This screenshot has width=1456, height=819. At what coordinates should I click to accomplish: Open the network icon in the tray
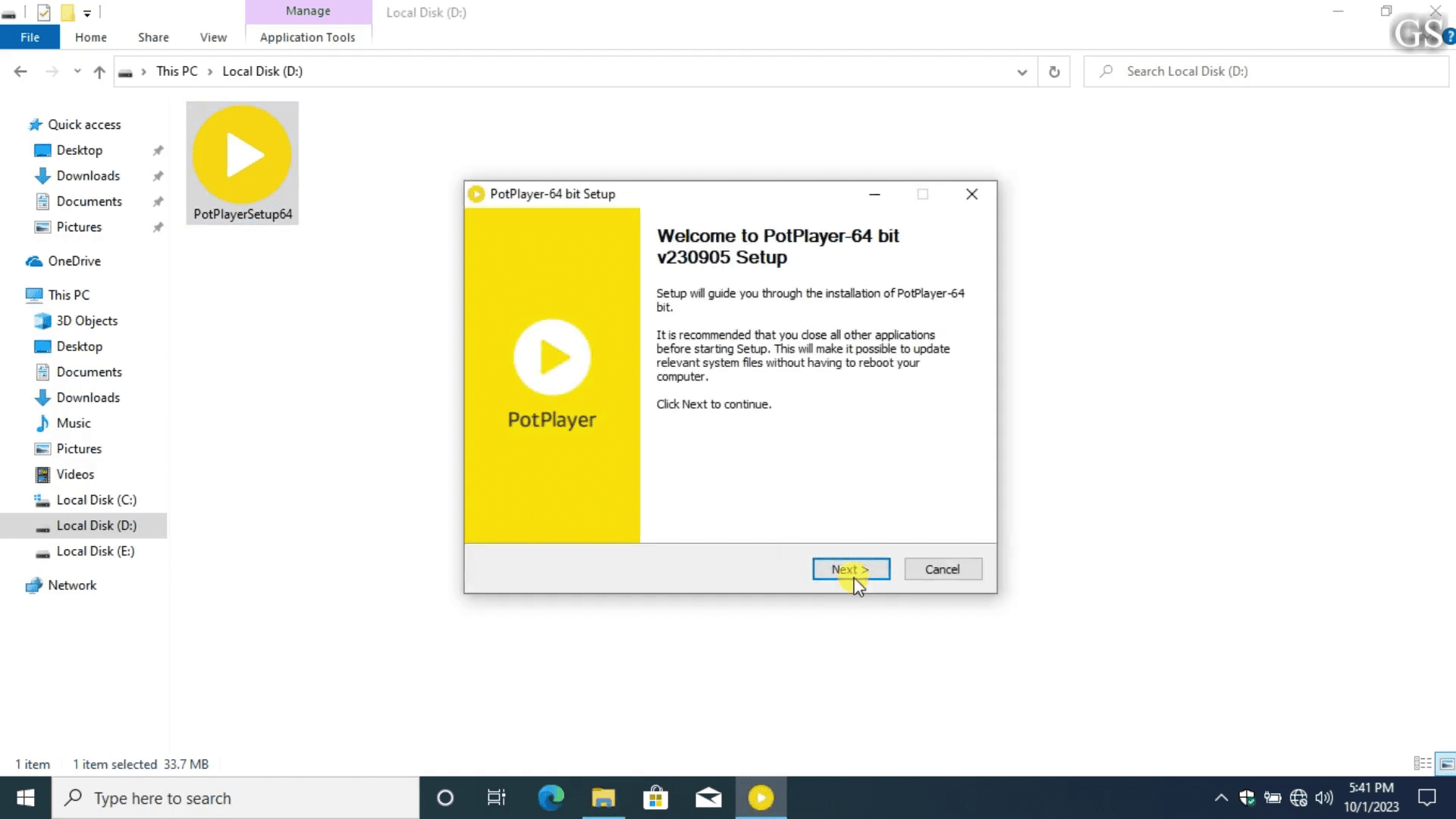click(1298, 798)
